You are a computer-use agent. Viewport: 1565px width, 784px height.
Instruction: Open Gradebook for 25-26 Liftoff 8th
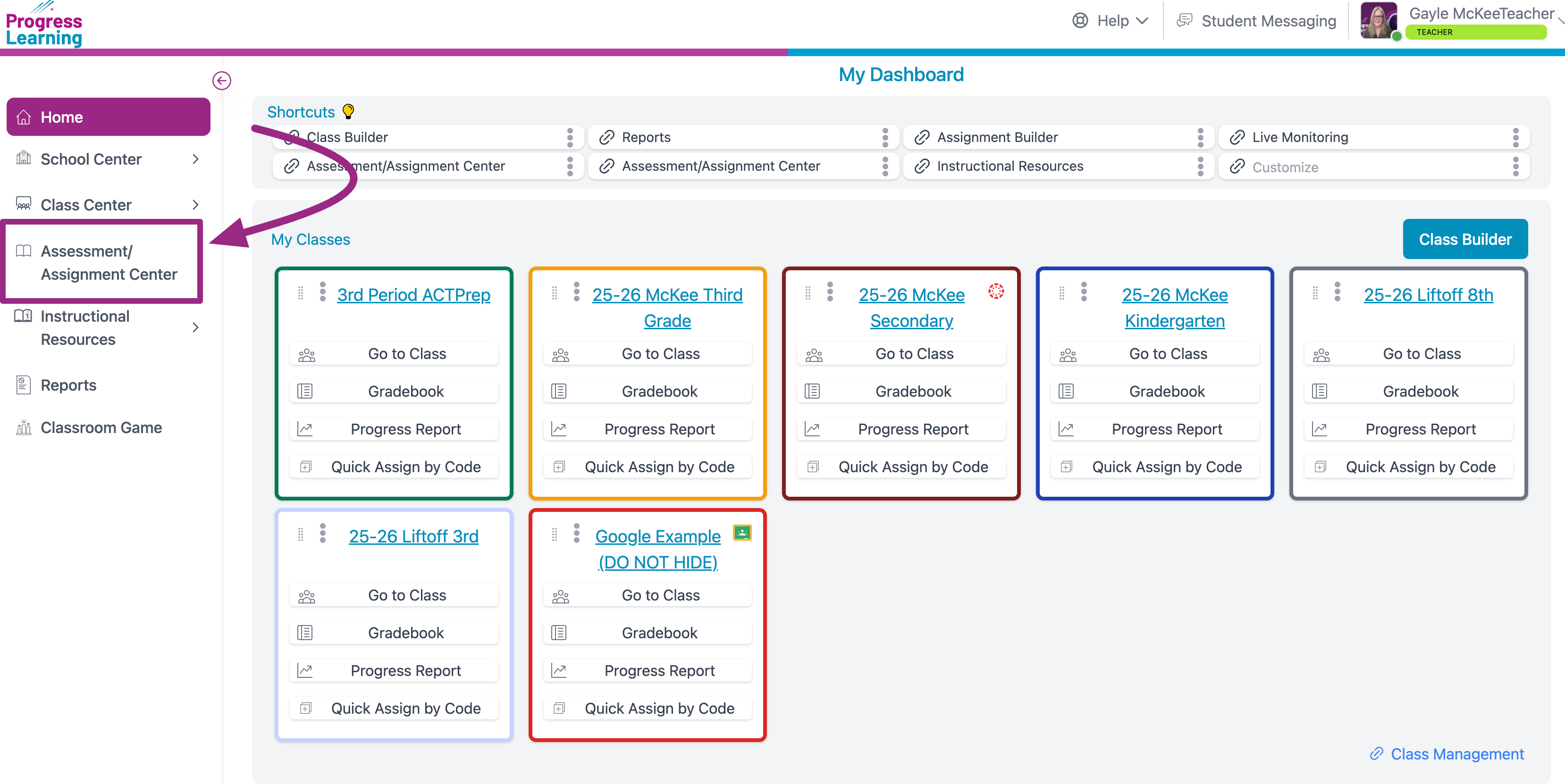tap(1408, 392)
